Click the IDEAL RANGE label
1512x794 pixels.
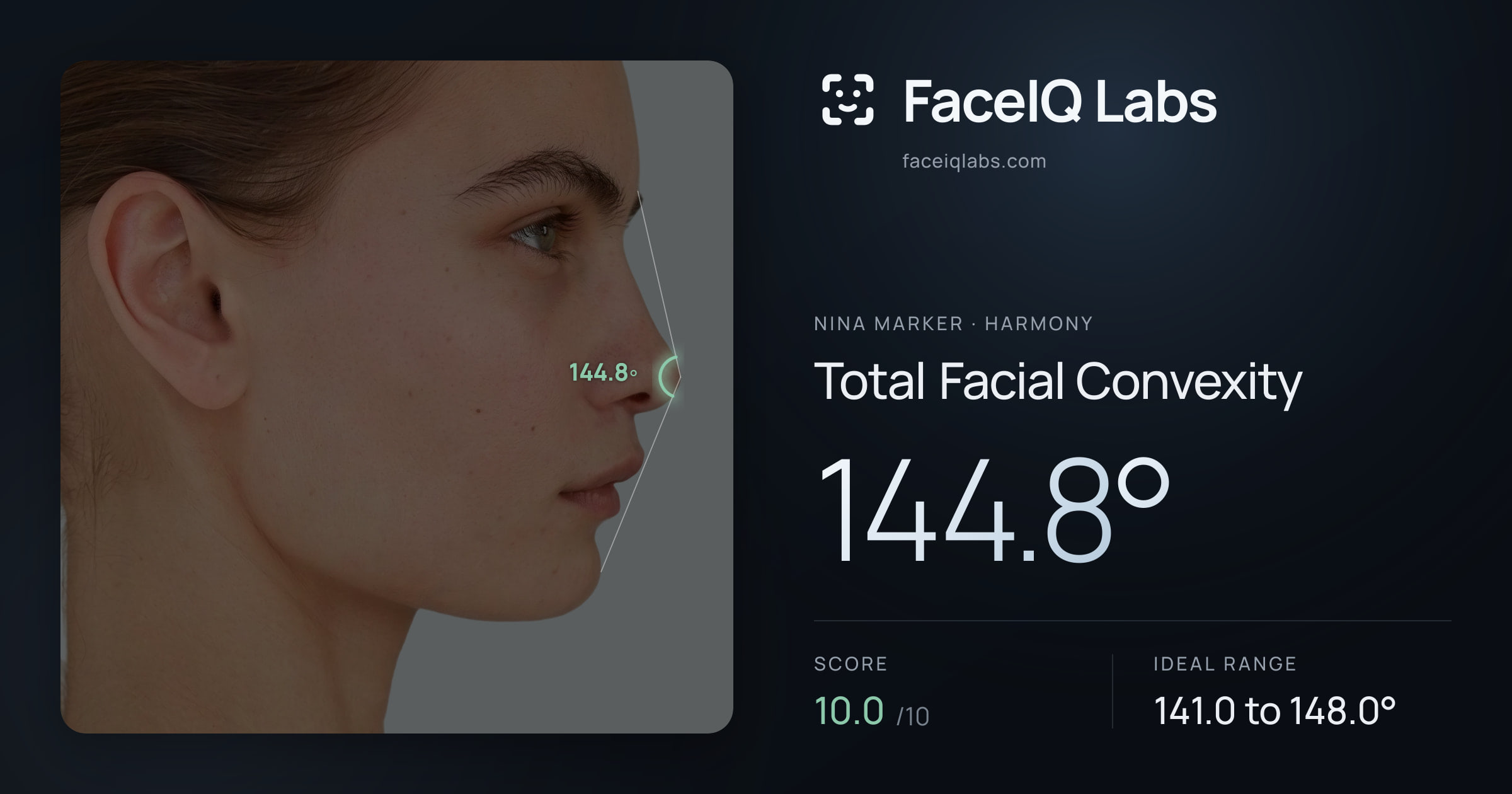[x=1225, y=664]
